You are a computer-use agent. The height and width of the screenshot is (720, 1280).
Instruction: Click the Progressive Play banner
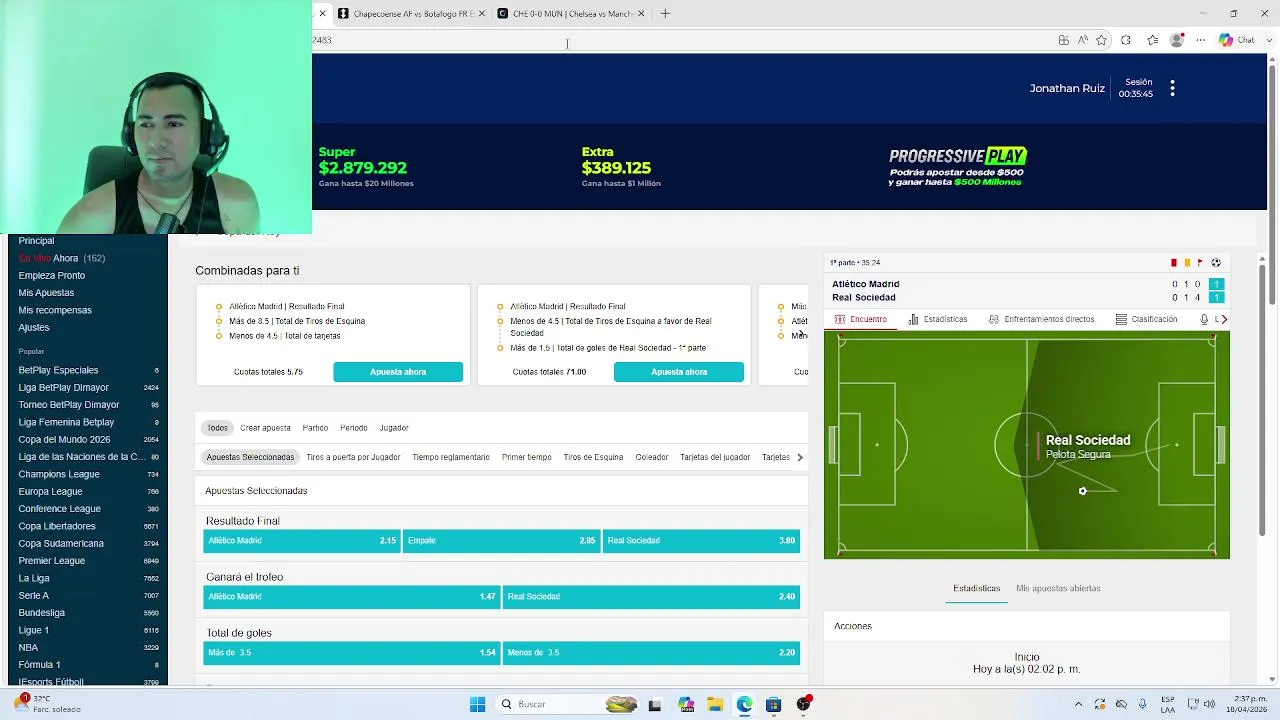[957, 167]
